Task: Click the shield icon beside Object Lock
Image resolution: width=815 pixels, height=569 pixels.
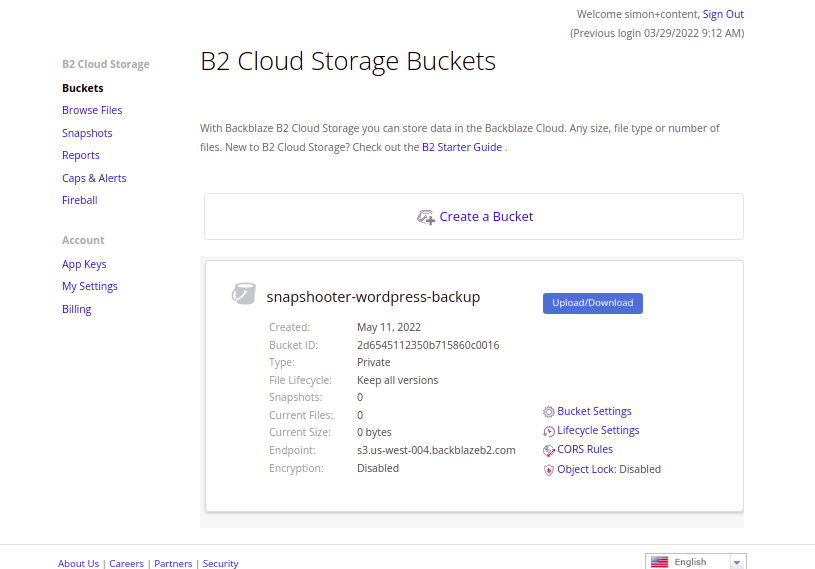Action: pos(548,470)
